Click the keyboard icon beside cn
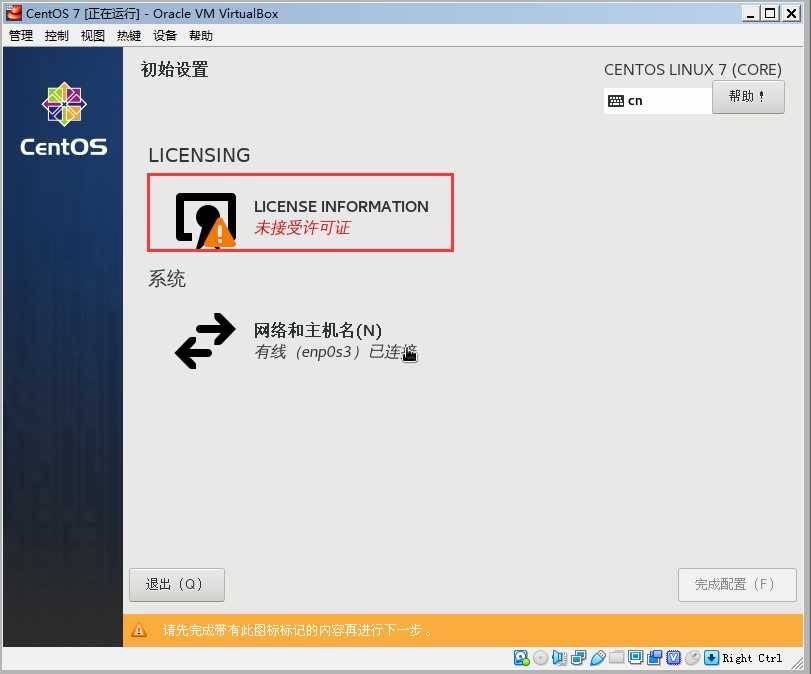 point(615,101)
